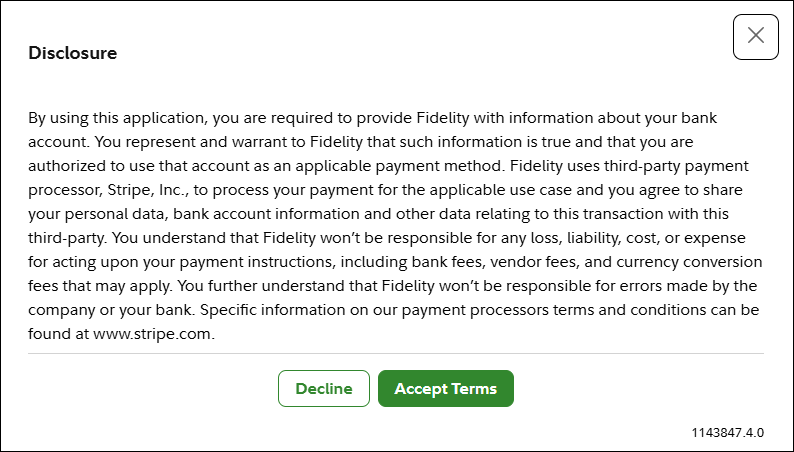The width and height of the screenshot is (794, 452).
Task: Click the first line beginning 'By using this application'
Action: pos(373,118)
